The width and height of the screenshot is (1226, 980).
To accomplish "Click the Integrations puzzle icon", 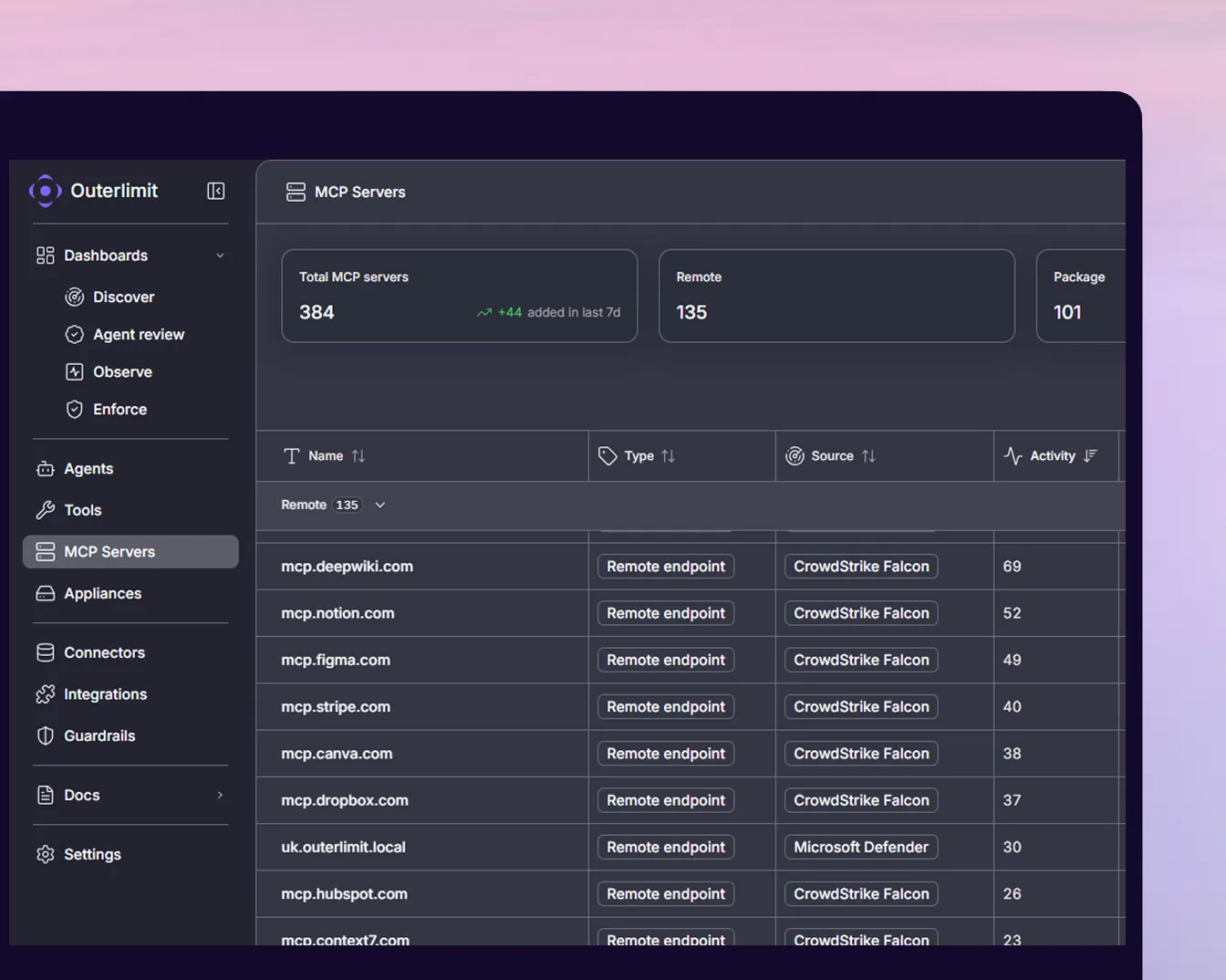I will pyautogui.click(x=46, y=694).
